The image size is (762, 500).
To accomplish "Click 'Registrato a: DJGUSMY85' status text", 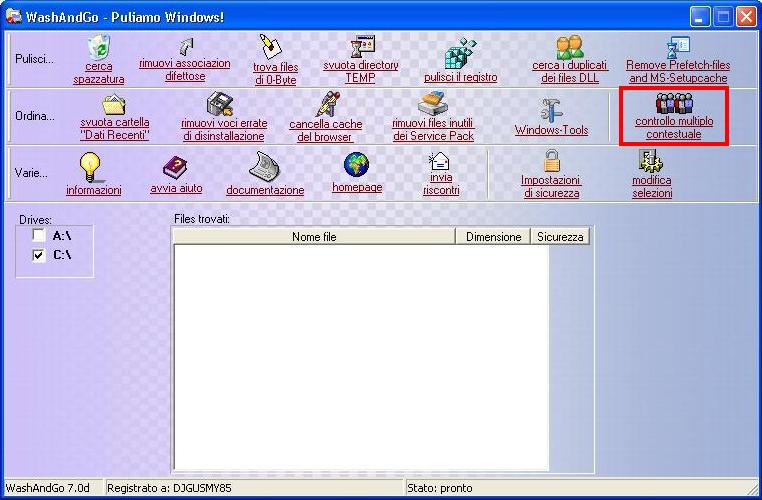I will (x=169, y=488).
